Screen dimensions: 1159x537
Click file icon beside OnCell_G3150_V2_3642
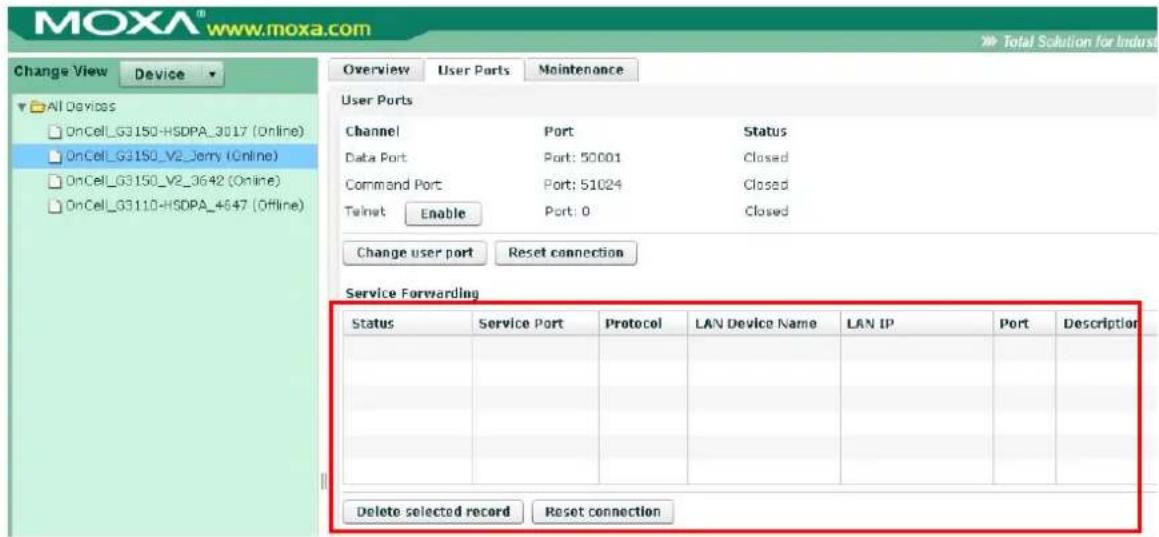pyautogui.click(x=54, y=181)
